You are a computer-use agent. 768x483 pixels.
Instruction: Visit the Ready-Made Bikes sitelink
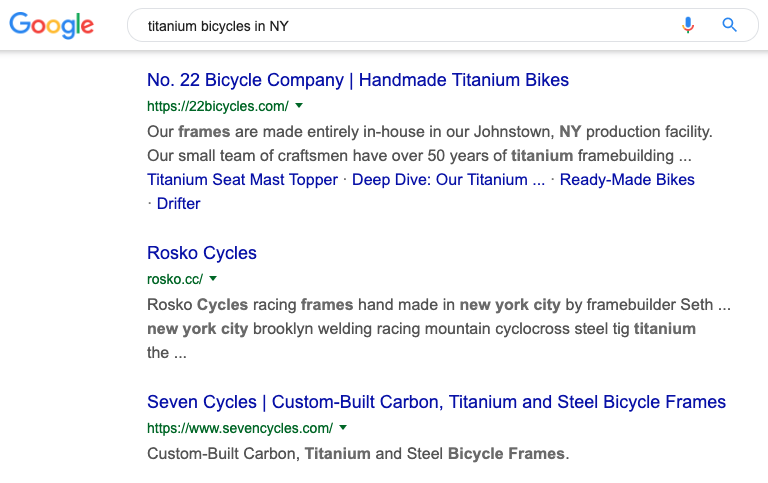coord(627,179)
